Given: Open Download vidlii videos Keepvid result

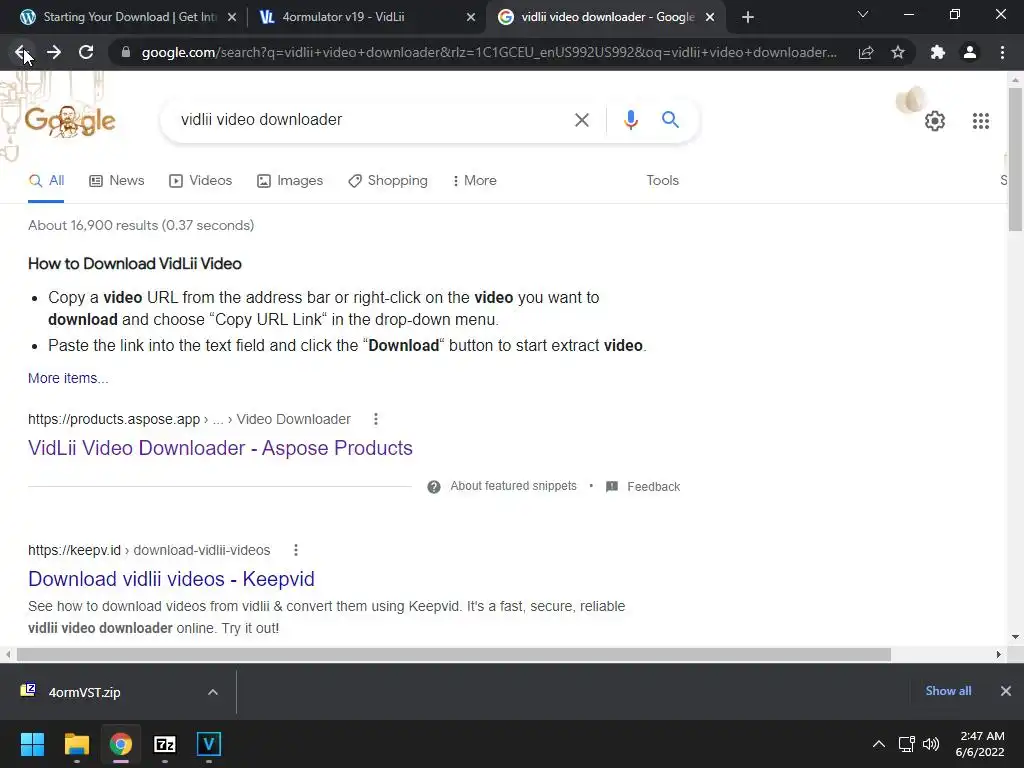Looking at the screenshot, I should 171,579.
